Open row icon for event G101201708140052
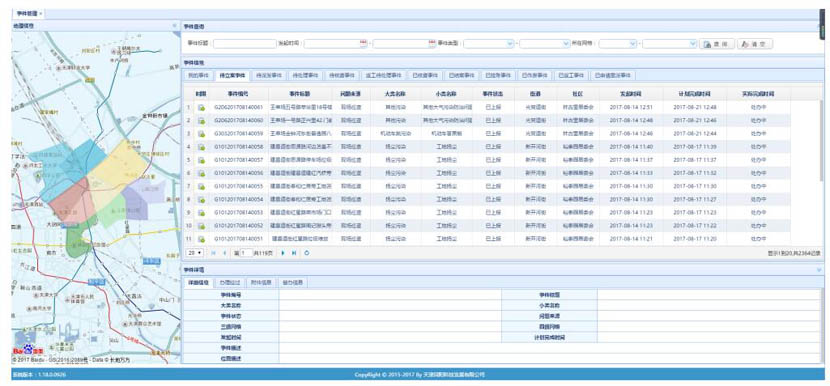830x386 pixels. click(x=201, y=226)
